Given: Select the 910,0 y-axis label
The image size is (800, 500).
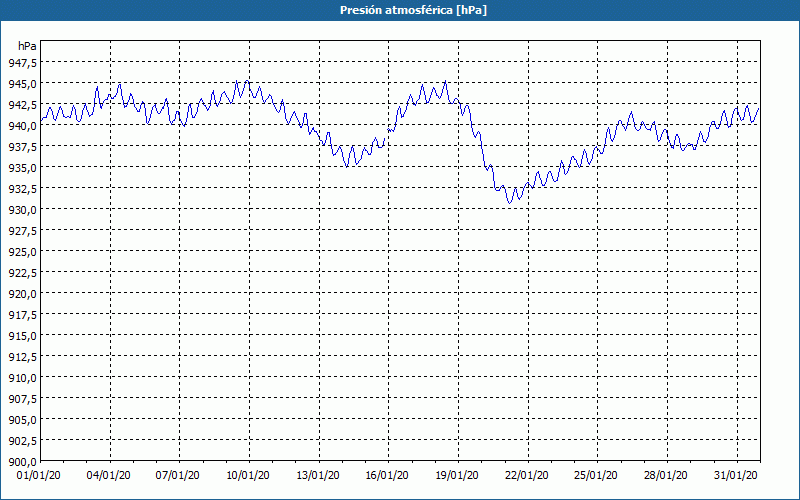Looking at the screenshot, I should tap(22, 378).
